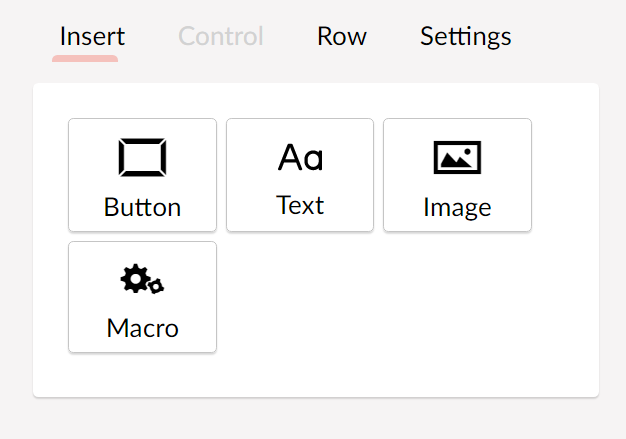The height and width of the screenshot is (439, 626).
Task: Open the Row tab
Action: click(x=342, y=36)
